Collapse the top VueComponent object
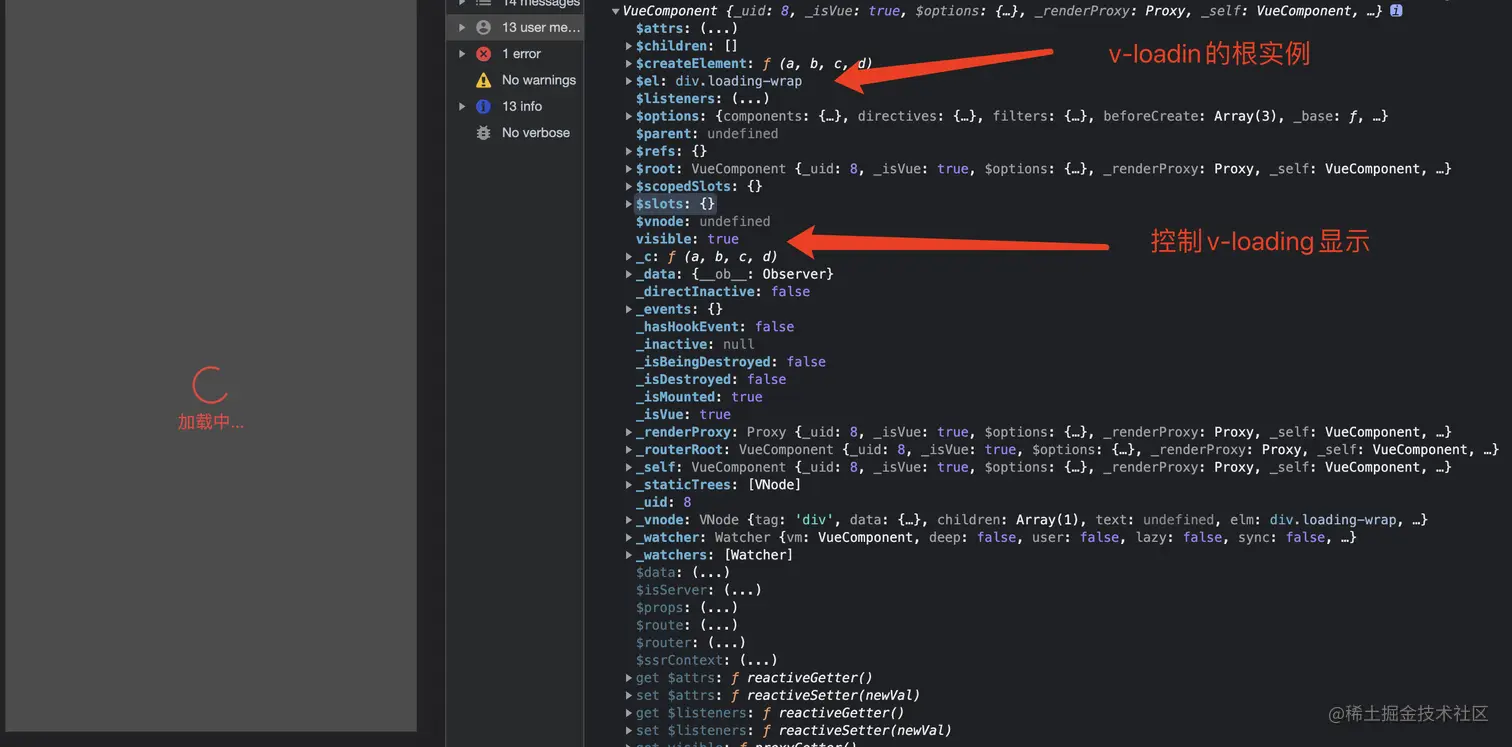 [x=616, y=11]
